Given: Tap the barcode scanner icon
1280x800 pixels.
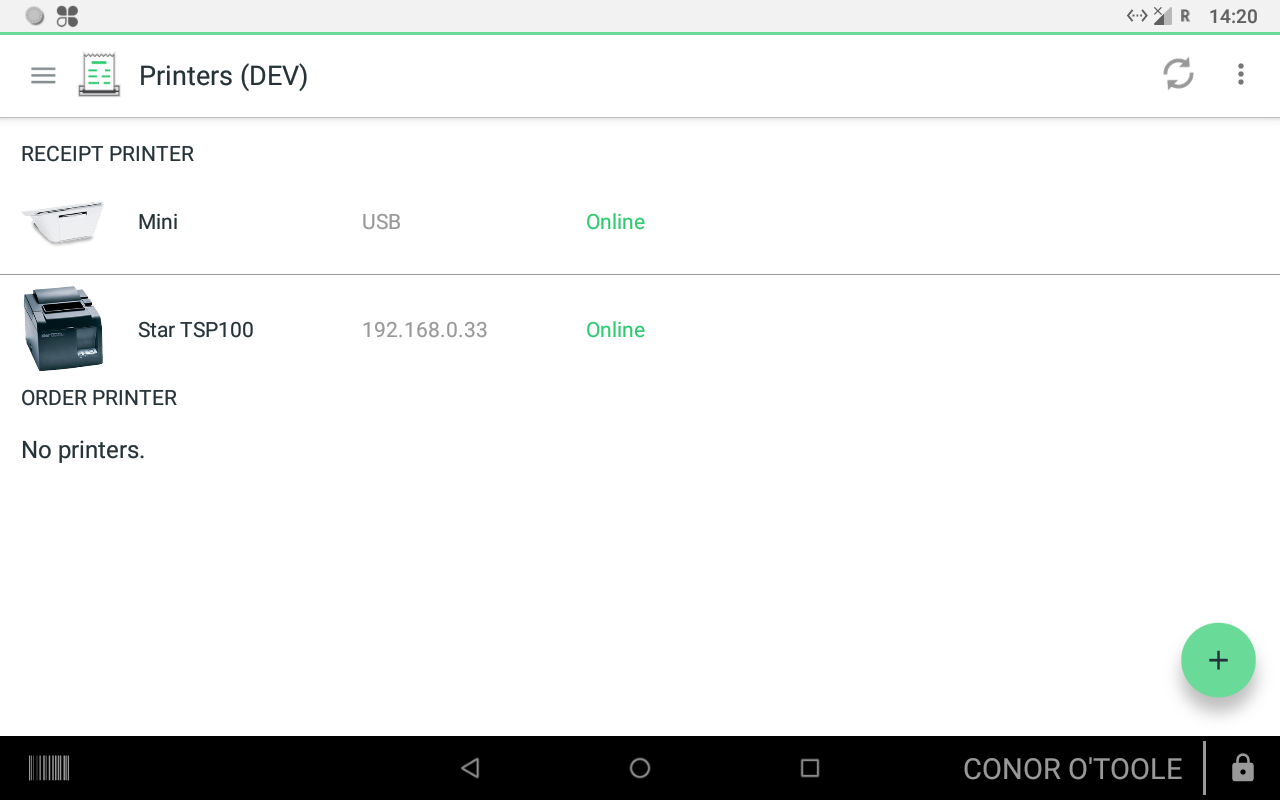Looking at the screenshot, I should pos(49,768).
